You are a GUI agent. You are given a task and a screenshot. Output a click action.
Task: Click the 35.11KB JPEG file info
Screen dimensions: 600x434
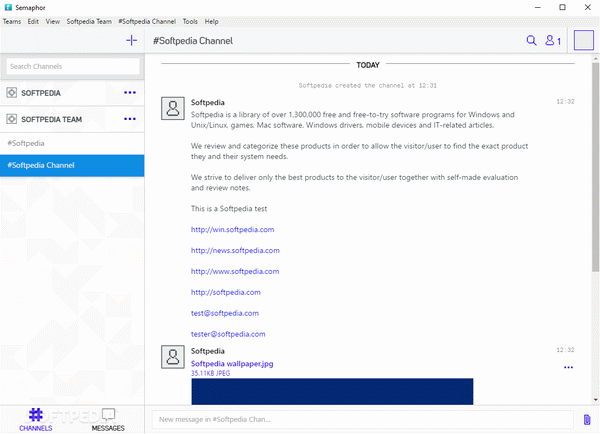210,374
